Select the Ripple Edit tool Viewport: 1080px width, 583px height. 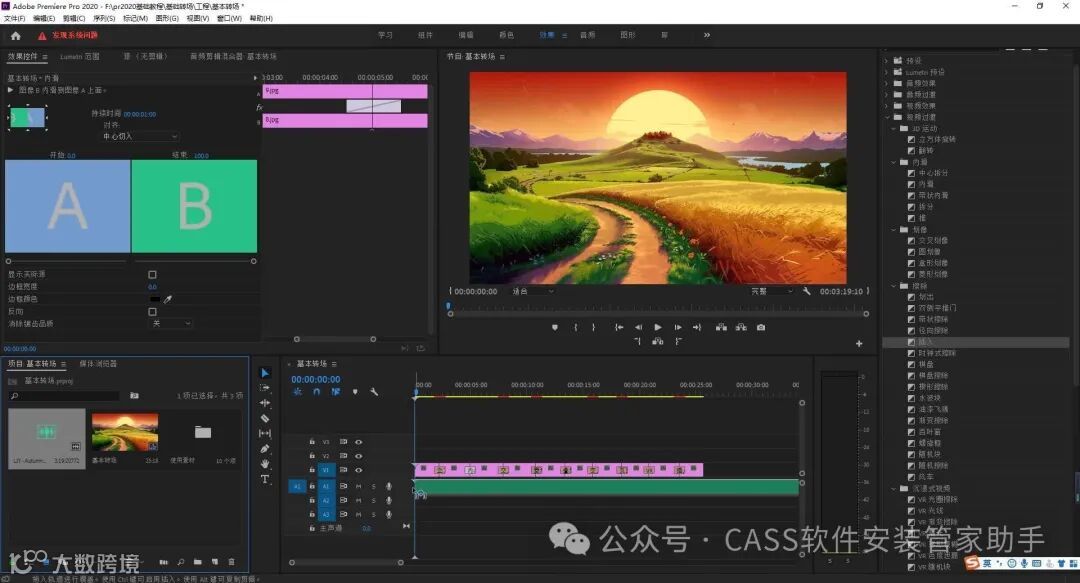click(x=265, y=403)
